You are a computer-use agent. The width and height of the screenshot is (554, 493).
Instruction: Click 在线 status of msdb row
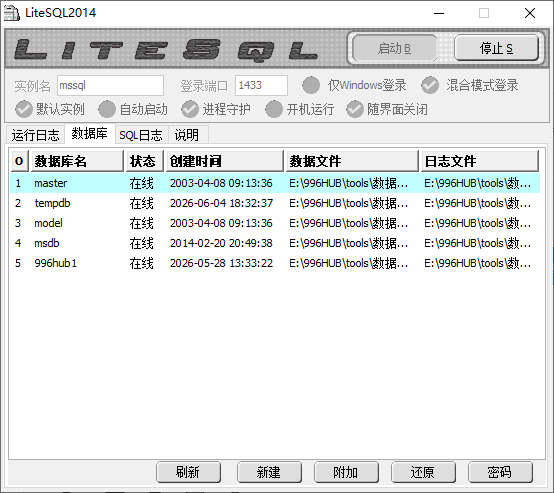click(x=141, y=243)
